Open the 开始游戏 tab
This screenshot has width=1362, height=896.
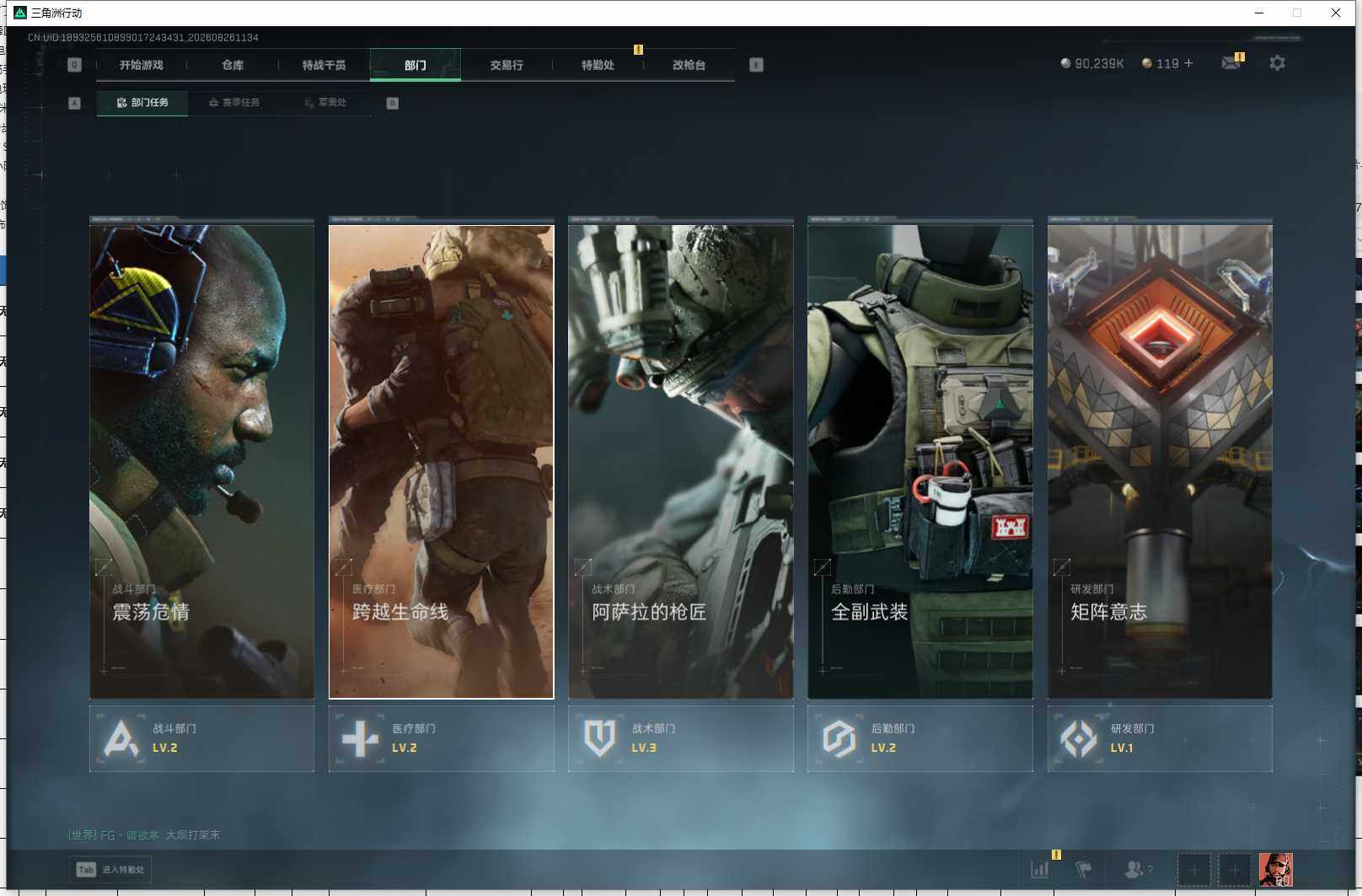[142, 65]
